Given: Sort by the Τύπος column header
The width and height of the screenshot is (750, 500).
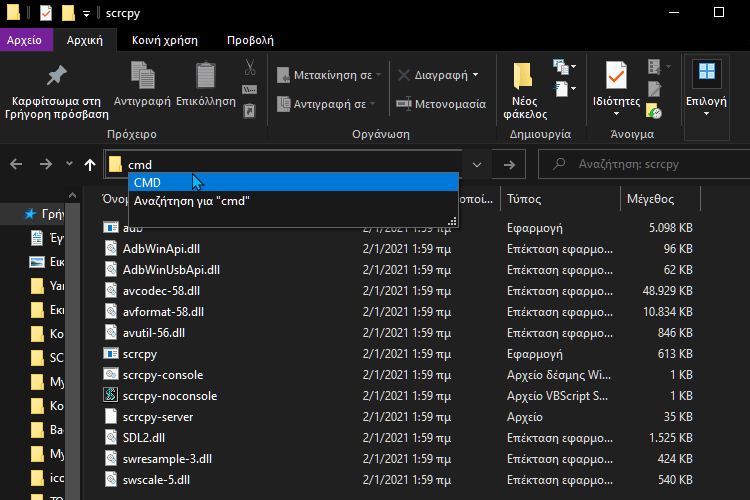Looking at the screenshot, I should 560,199.
